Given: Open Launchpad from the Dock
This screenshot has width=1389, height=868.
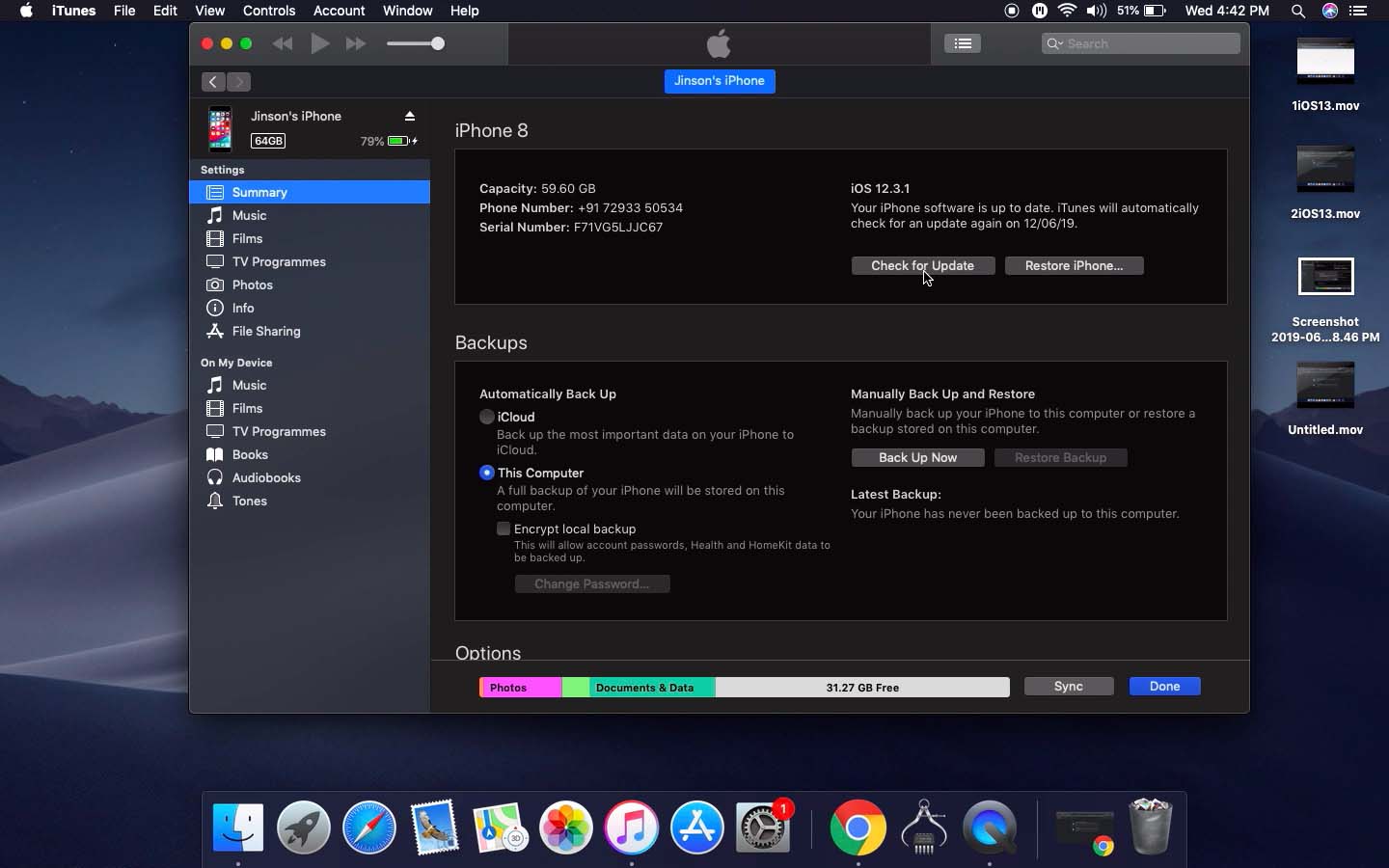Looking at the screenshot, I should pyautogui.click(x=304, y=827).
